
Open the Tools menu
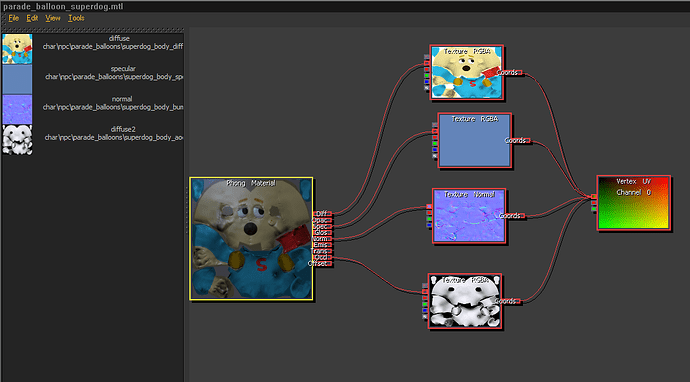pyautogui.click(x=76, y=18)
